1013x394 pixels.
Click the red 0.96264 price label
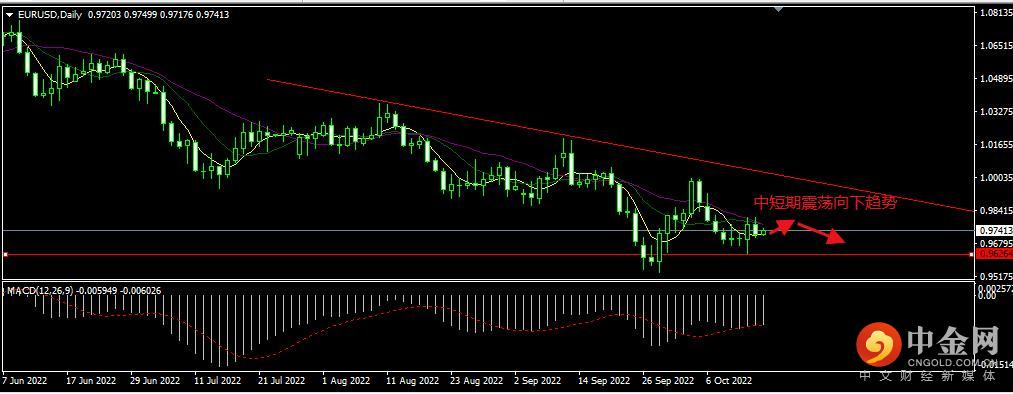click(x=994, y=254)
